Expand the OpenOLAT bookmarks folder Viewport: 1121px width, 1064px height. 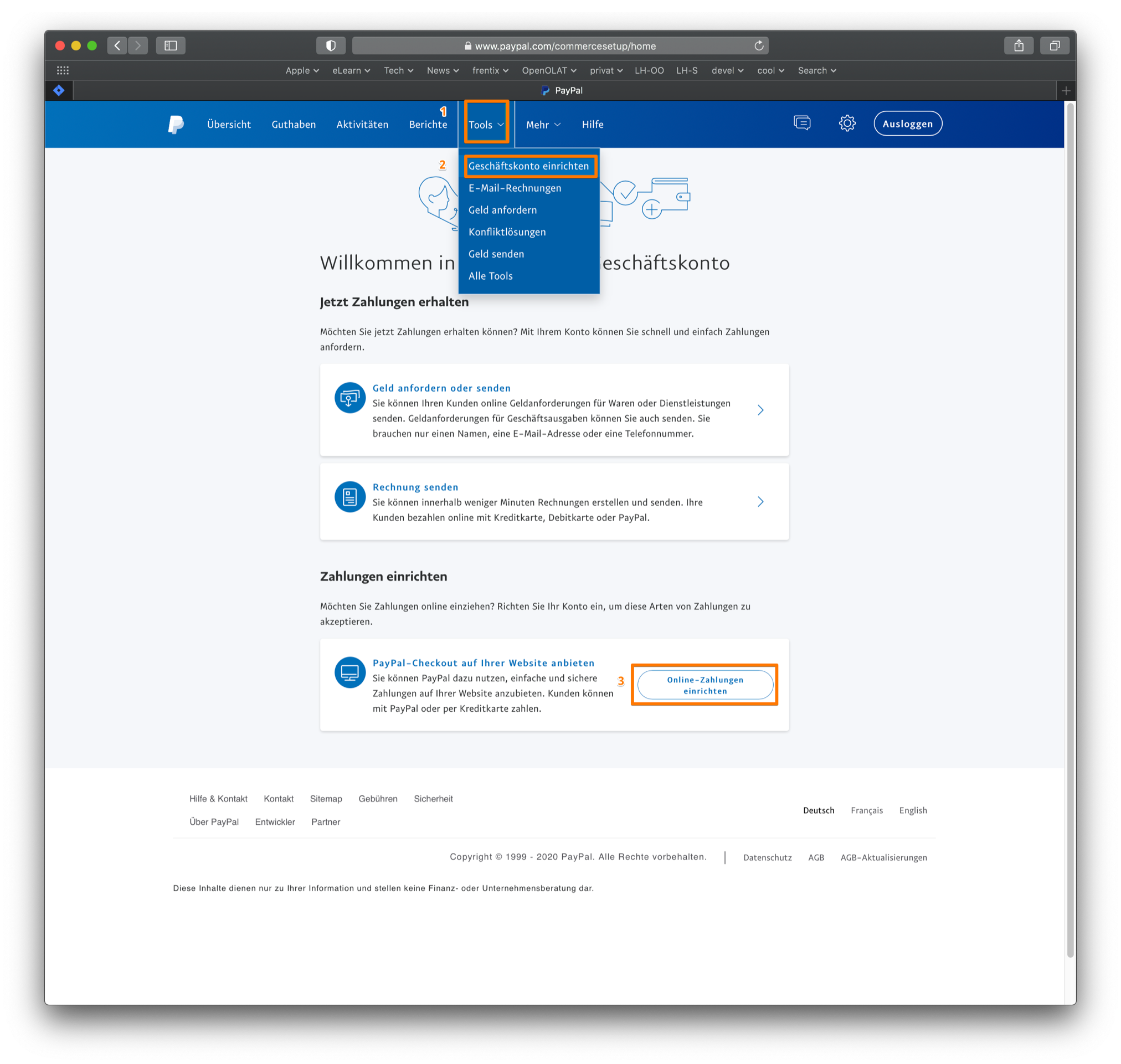coord(549,70)
